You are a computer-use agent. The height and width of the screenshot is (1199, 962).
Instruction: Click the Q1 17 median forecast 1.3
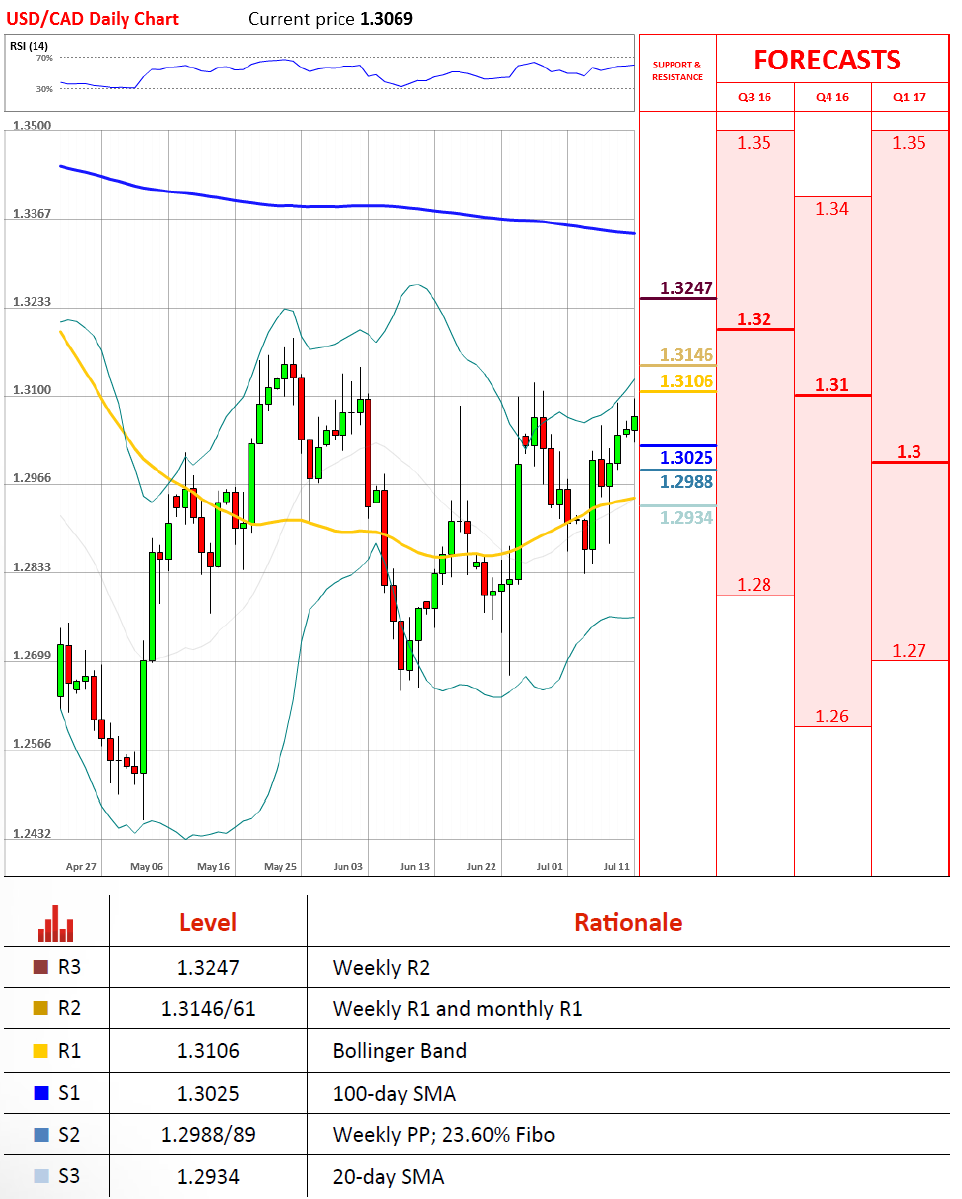(x=909, y=452)
